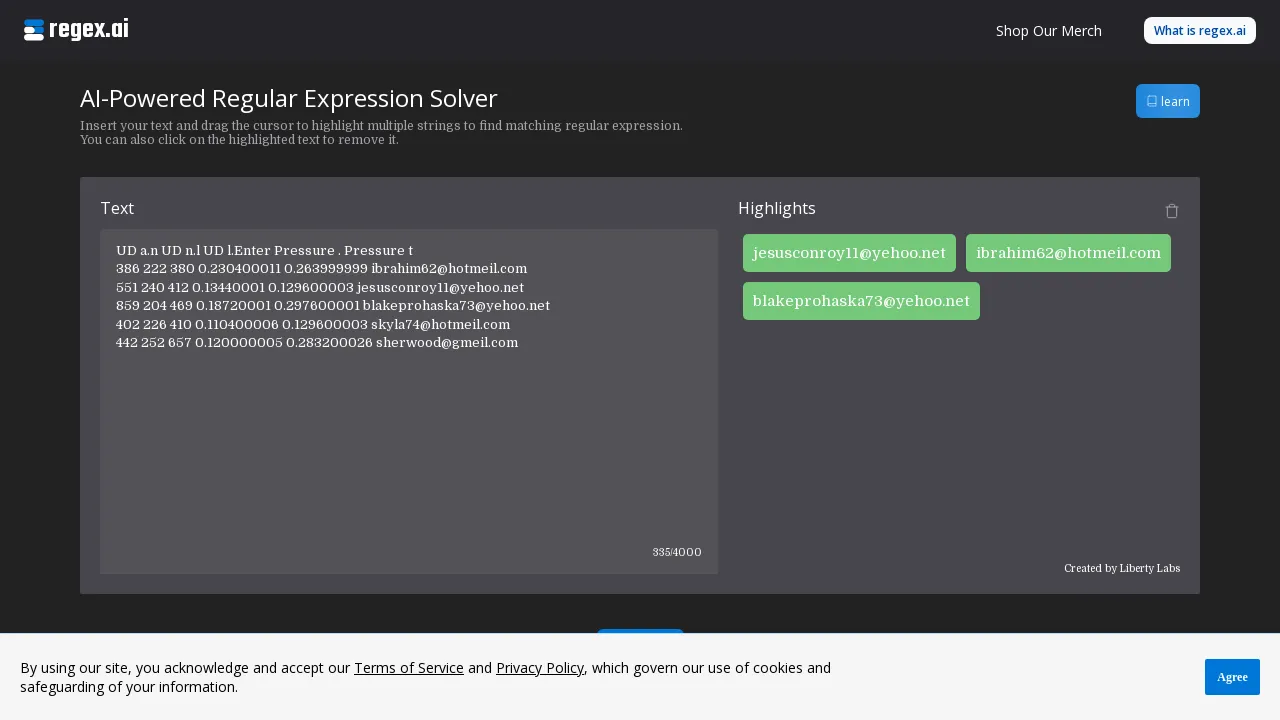Click the regex.ai logo
This screenshot has height=720, width=1280.
(x=76, y=30)
